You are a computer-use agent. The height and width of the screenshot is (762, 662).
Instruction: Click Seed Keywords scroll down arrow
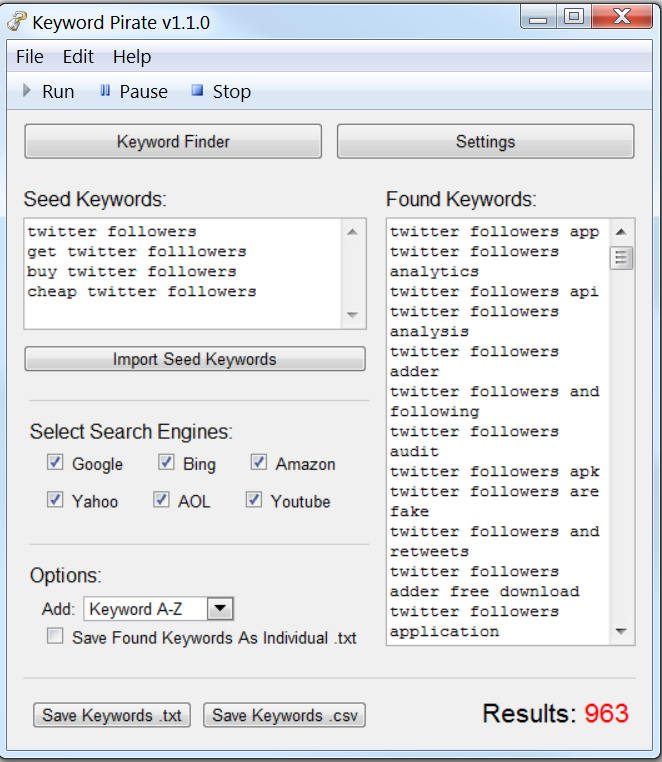click(x=353, y=315)
